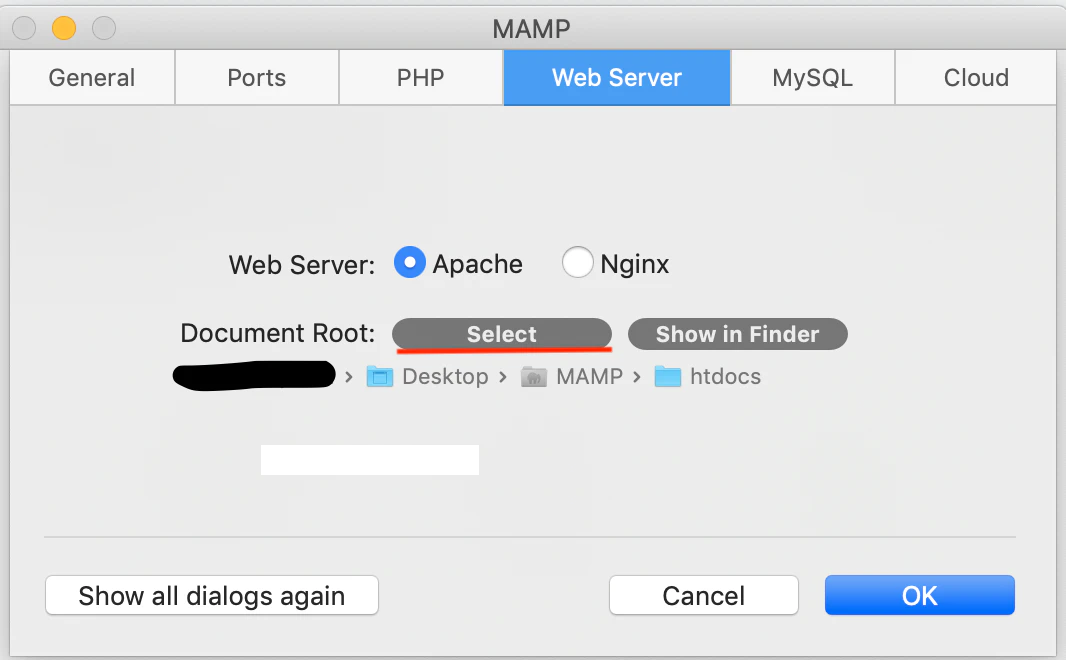Open the PHP tab

(420, 77)
